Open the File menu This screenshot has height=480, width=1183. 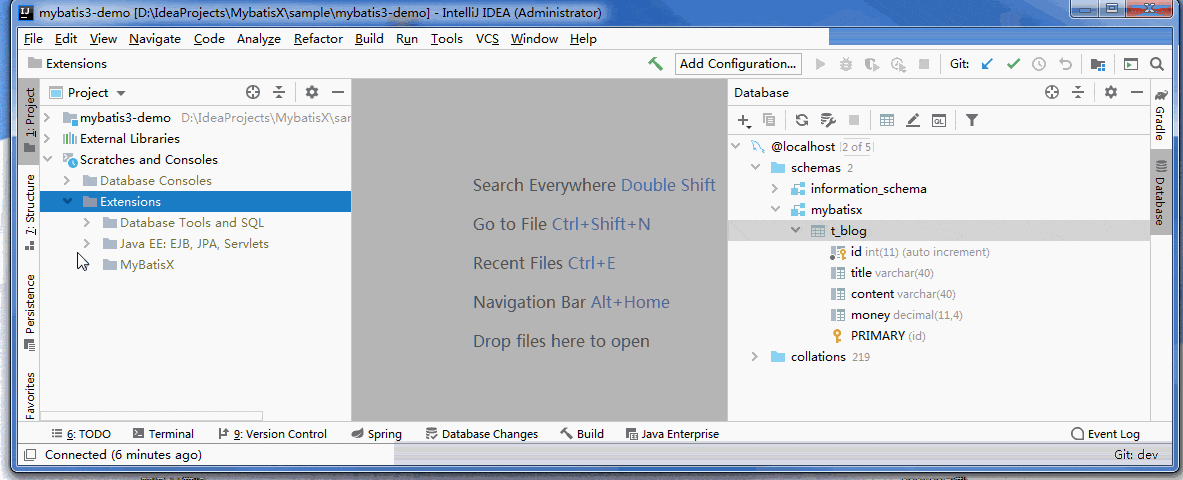[33, 39]
